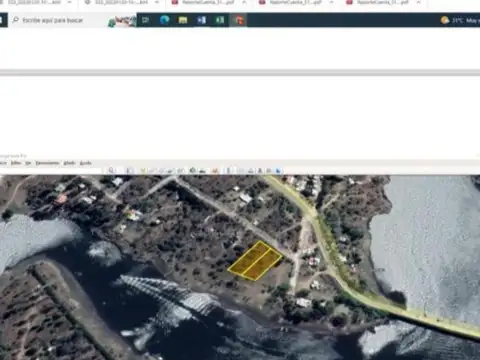Expand options arrow of first ReporteCuenta pdf
Screen dimensions: 480x360
point(244,2)
